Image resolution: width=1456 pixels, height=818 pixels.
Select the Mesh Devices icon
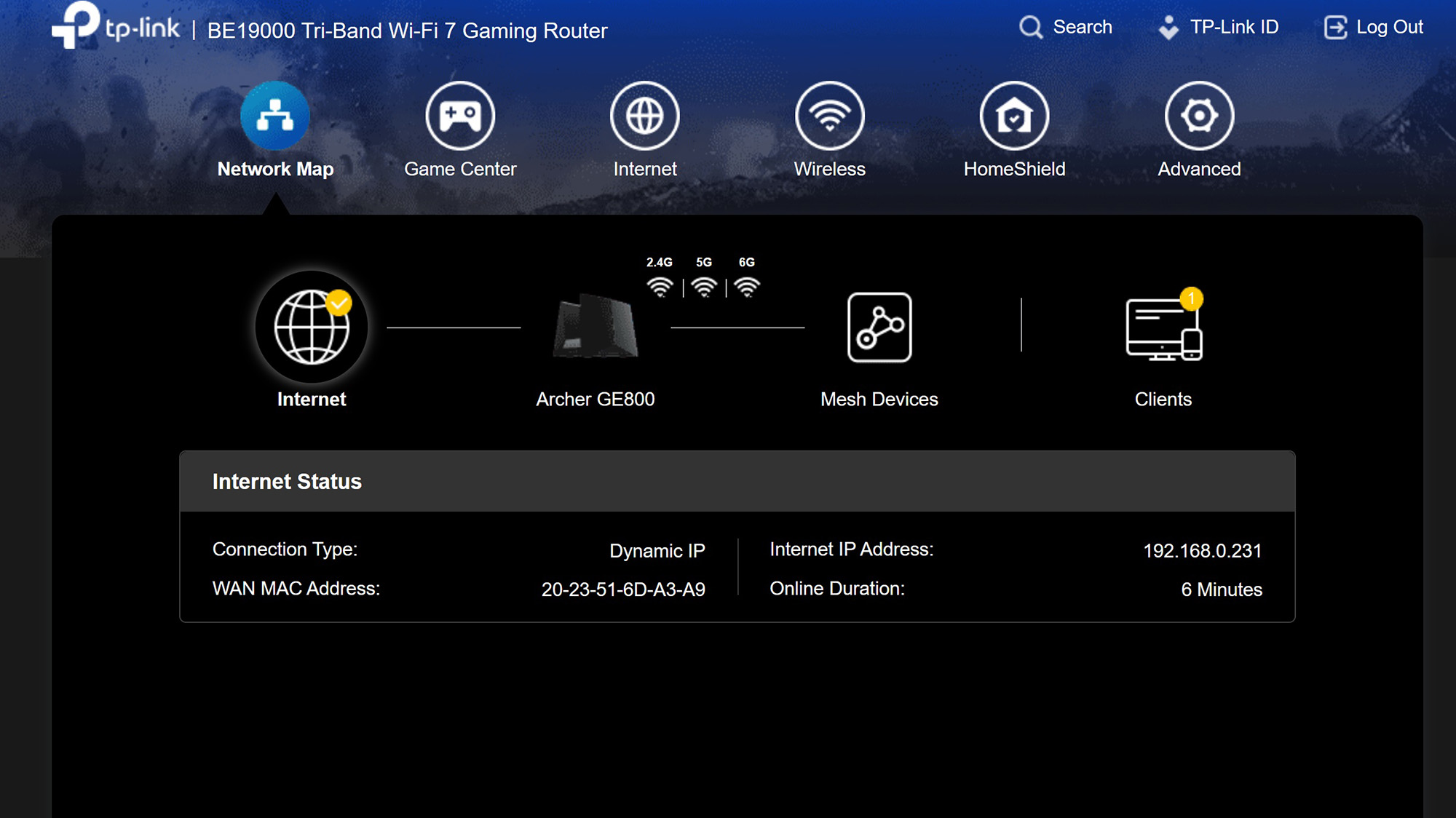point(879,327)
